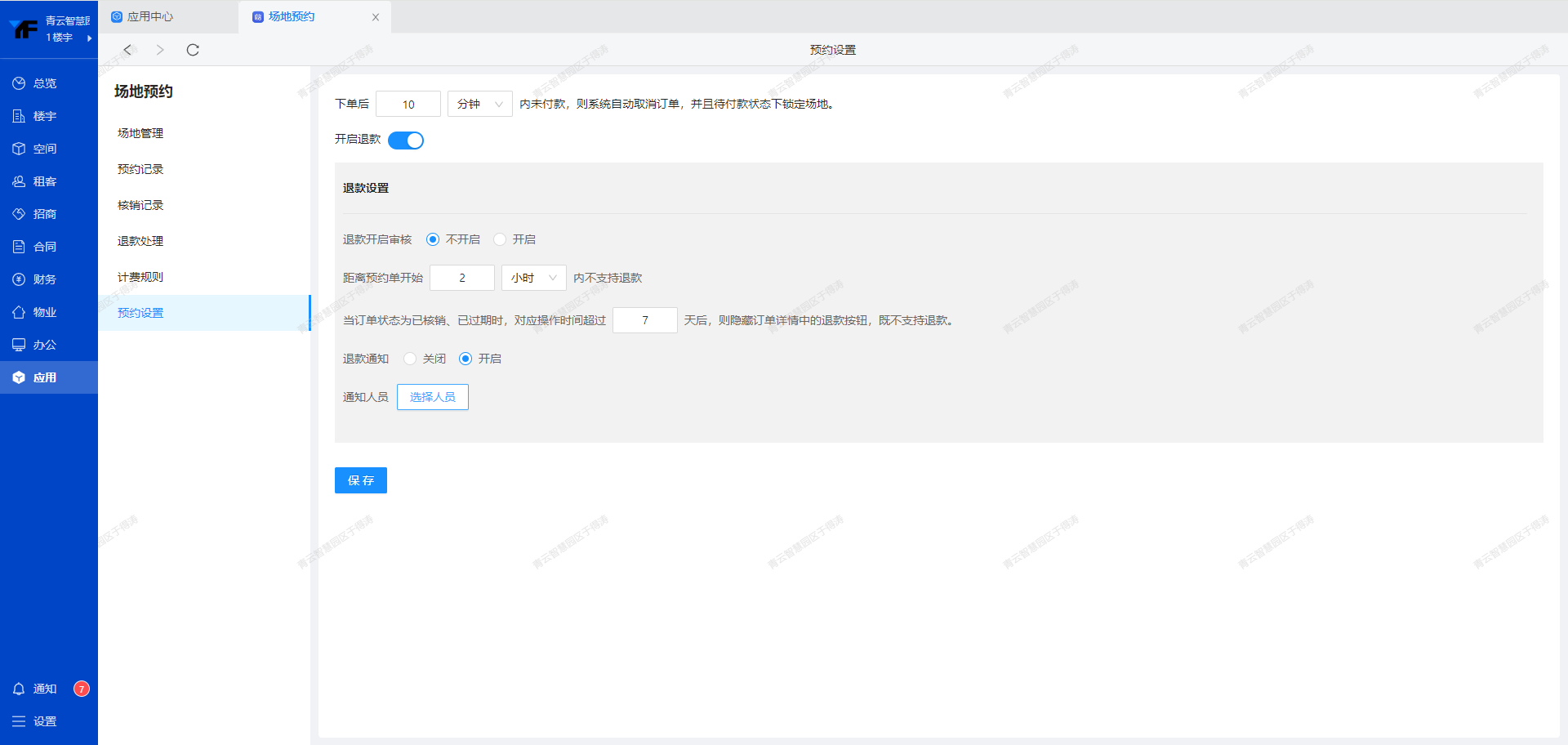Select the 空间 space cube icon

pyautogui.click(x=19, y=149)
